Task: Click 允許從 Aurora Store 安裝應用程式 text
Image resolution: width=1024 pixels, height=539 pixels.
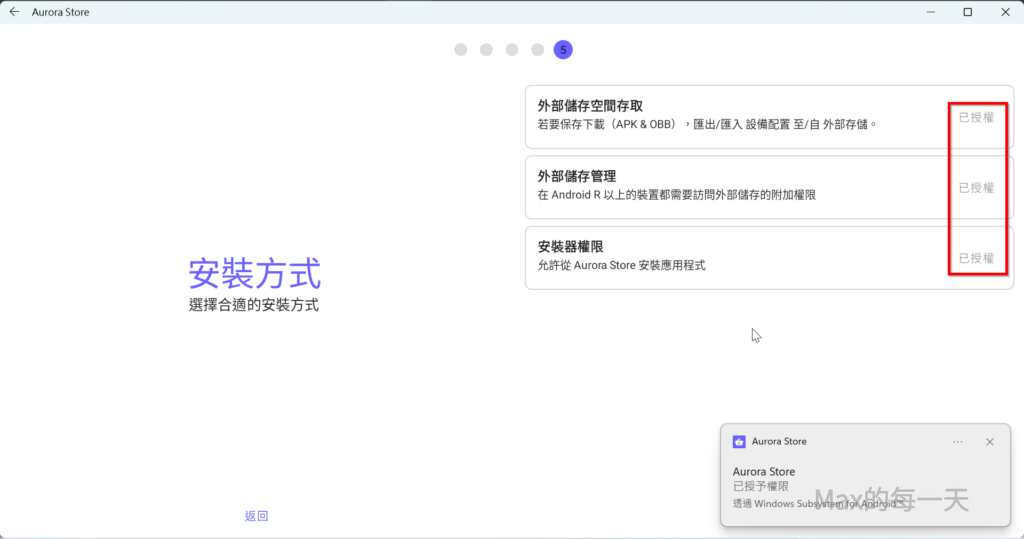Action: (621, 265)
